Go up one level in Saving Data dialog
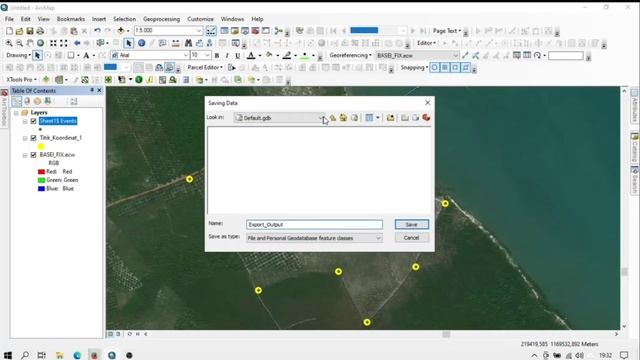The width and height of the screenshot is (640, 360). click(x=333, y=118)
